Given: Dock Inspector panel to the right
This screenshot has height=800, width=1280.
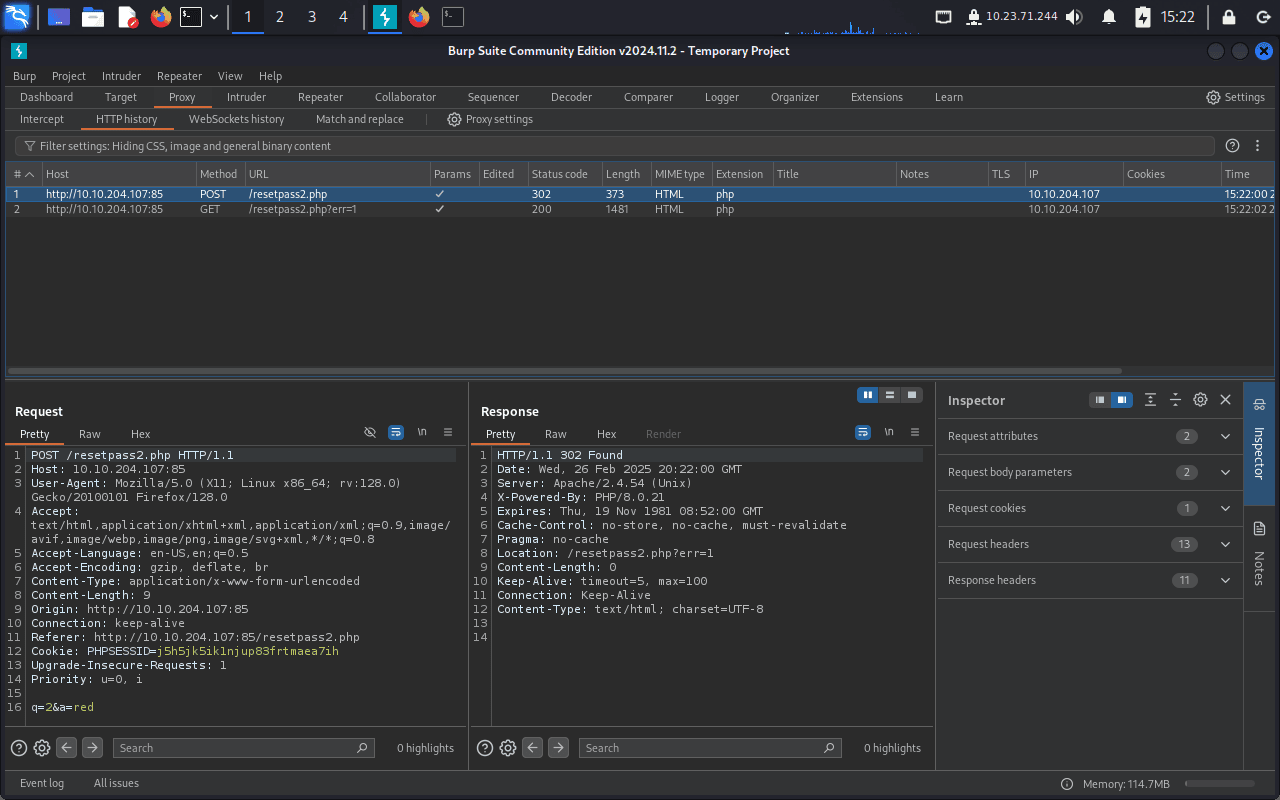Looking at the screenshot, I should click(x=1122, y=400).
